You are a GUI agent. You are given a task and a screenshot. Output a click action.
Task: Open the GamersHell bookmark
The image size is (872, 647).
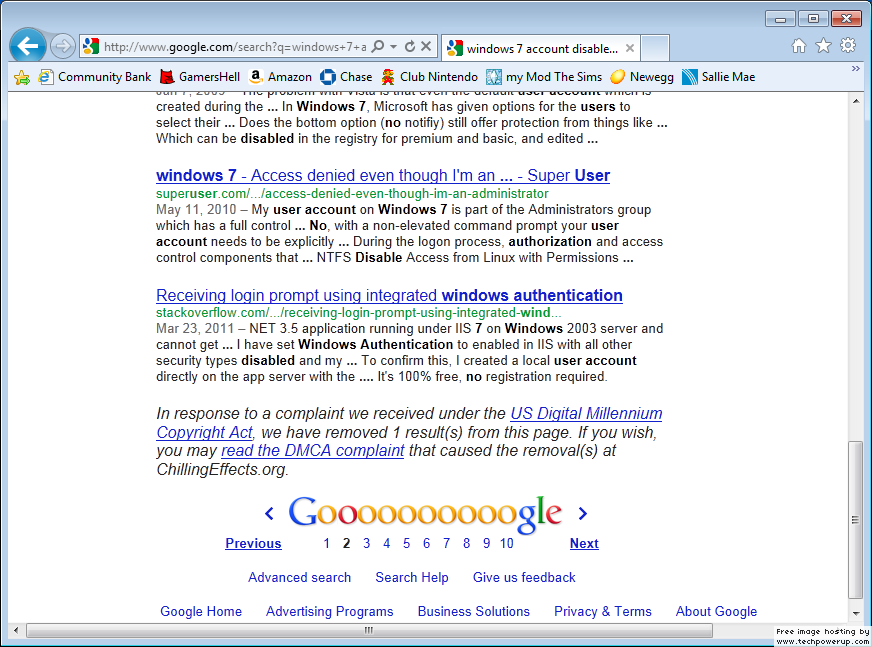click(x=200, y=77)
